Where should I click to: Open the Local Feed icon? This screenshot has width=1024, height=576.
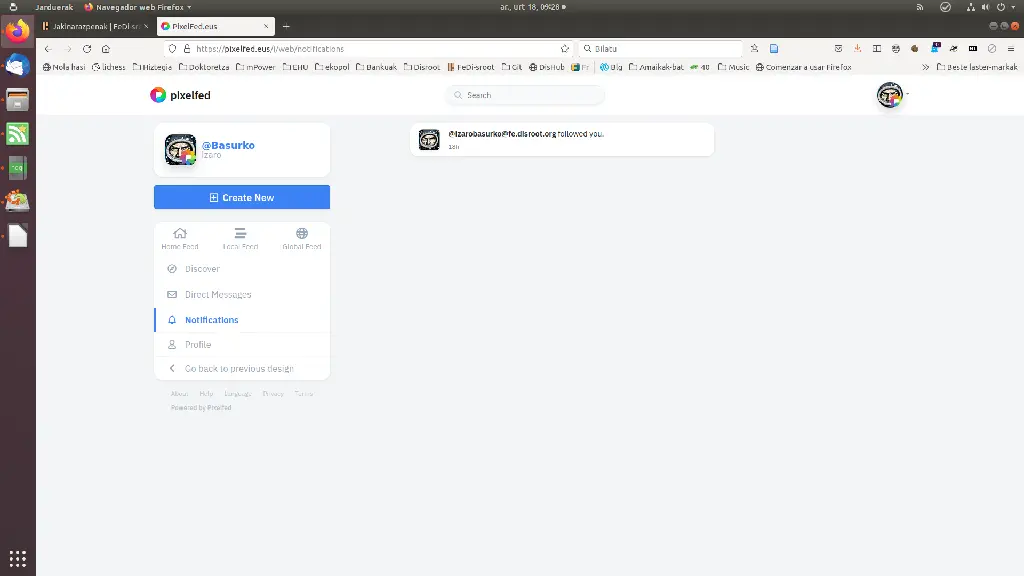(x=240, y=233)
